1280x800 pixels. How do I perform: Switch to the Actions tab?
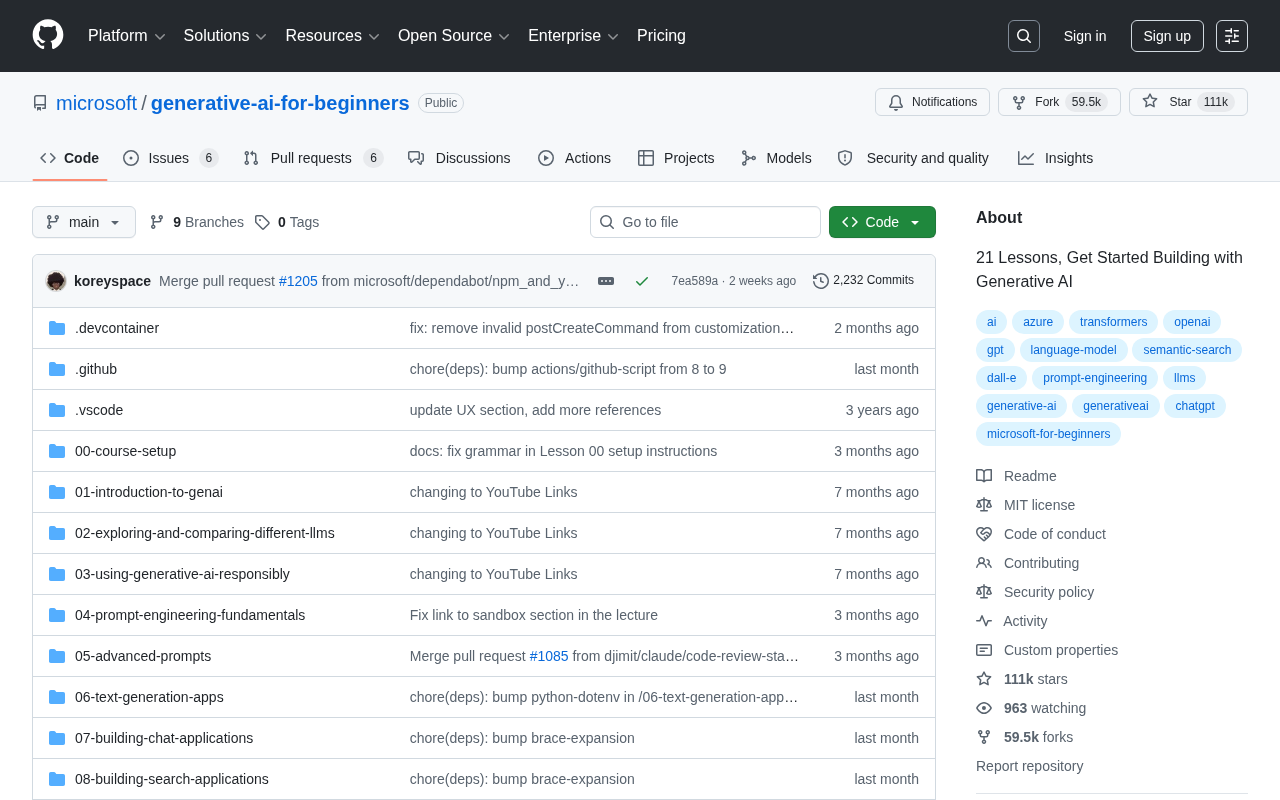(x=574, y=158)
